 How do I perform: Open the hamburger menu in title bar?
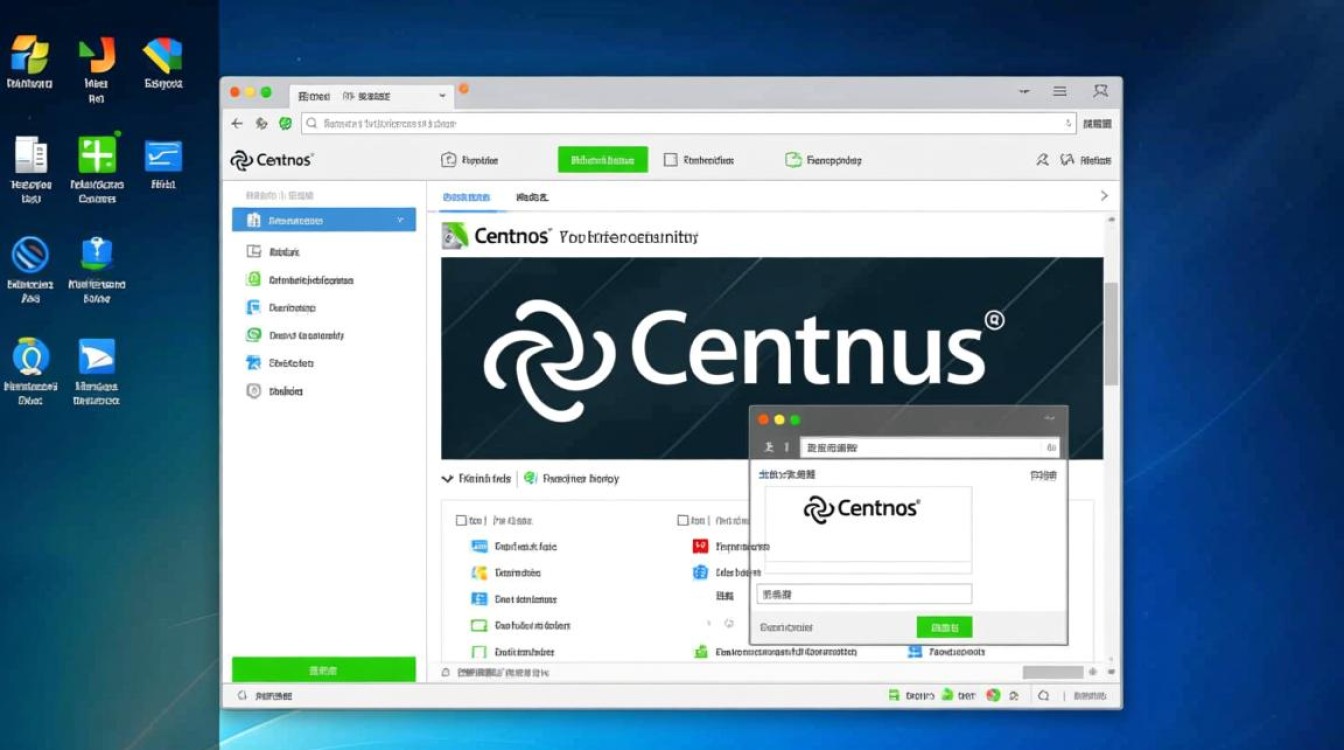1060,92
